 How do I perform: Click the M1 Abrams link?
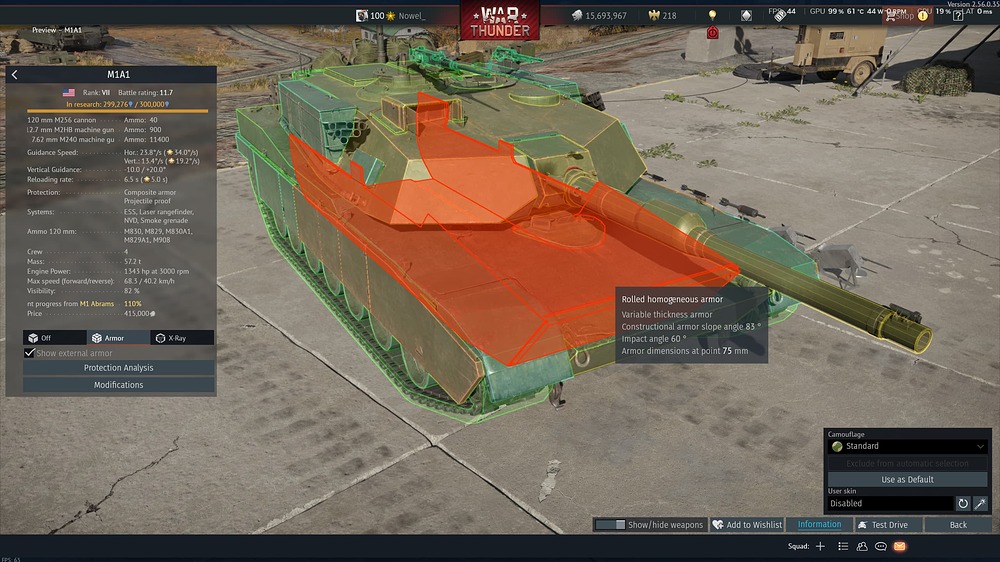[97, 304]
